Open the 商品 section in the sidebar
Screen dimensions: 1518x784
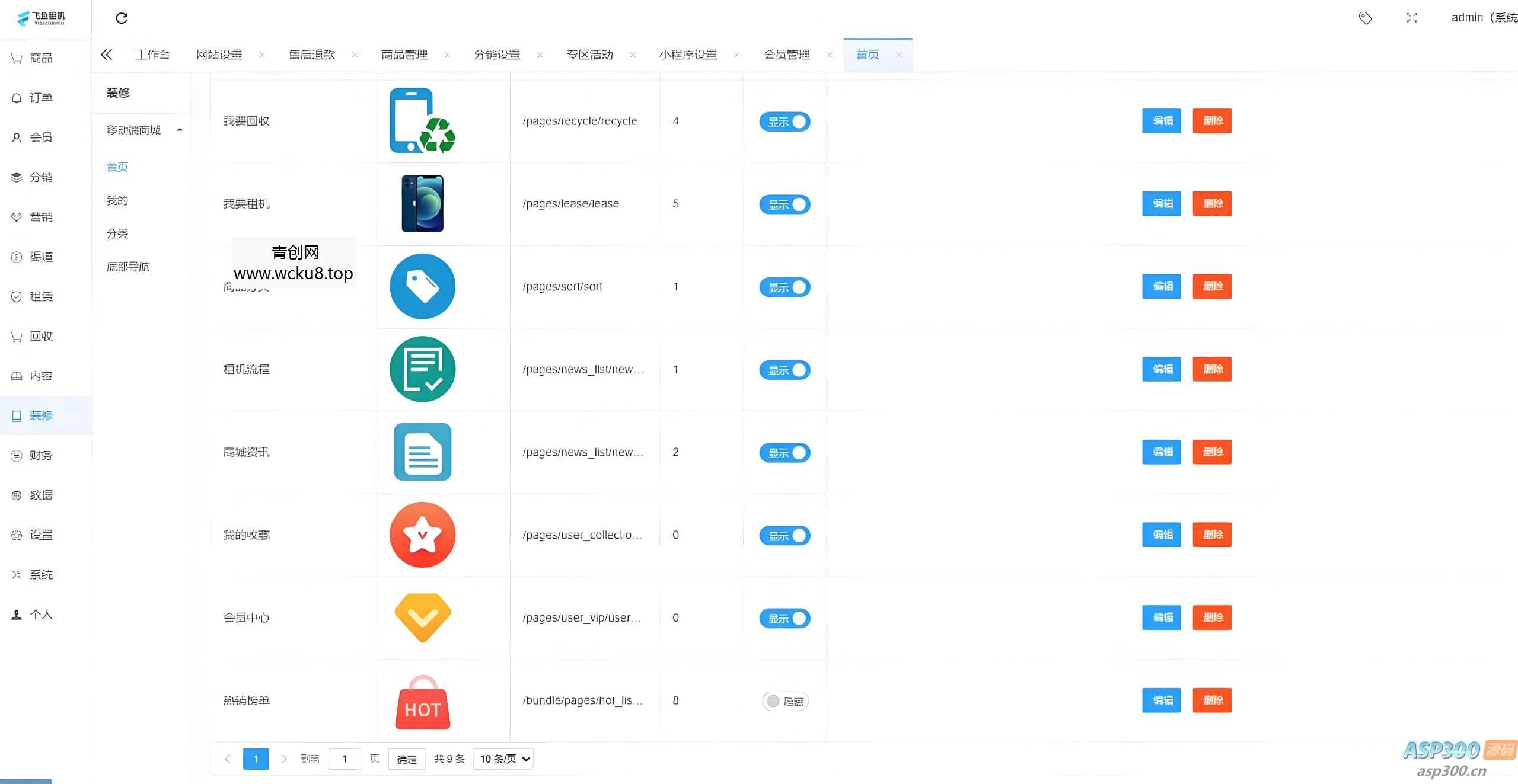pos(40,57)
